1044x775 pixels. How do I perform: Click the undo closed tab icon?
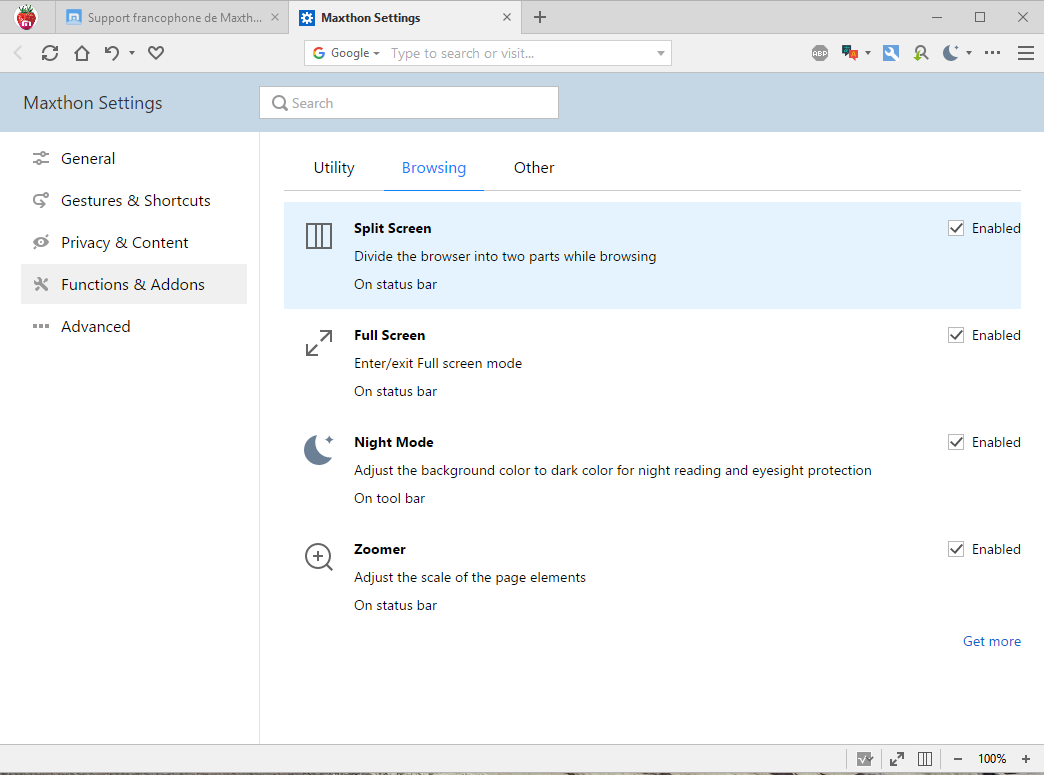(x=112, y=53)
